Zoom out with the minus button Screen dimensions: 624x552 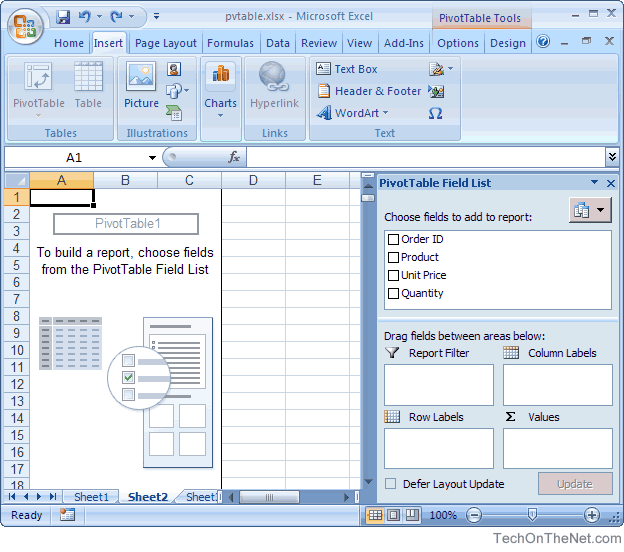pos(474,515)
